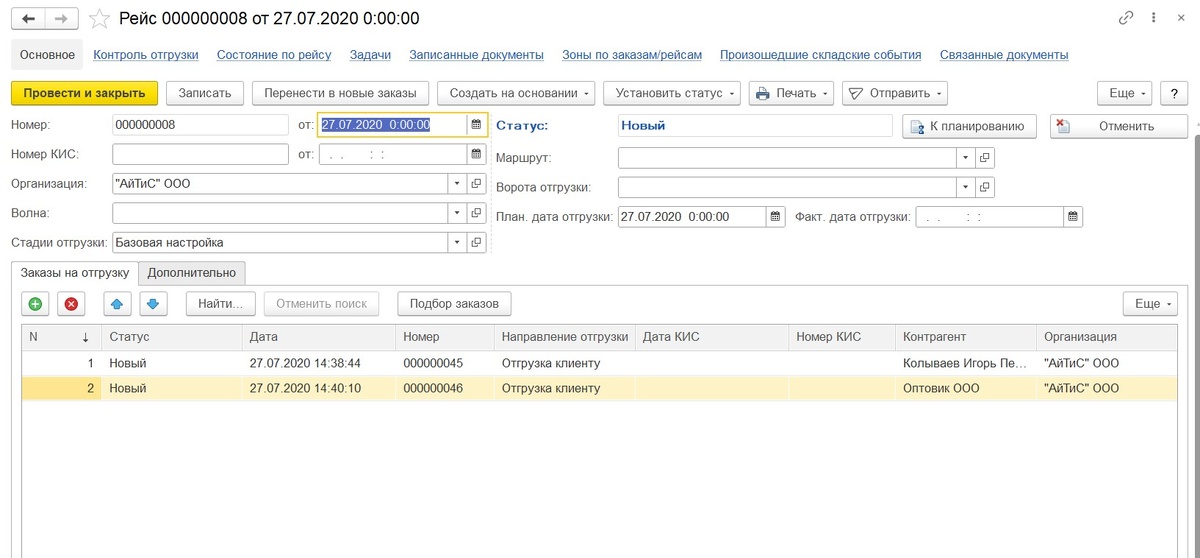Click the sort arrow in the N column header

coord(86,337)
